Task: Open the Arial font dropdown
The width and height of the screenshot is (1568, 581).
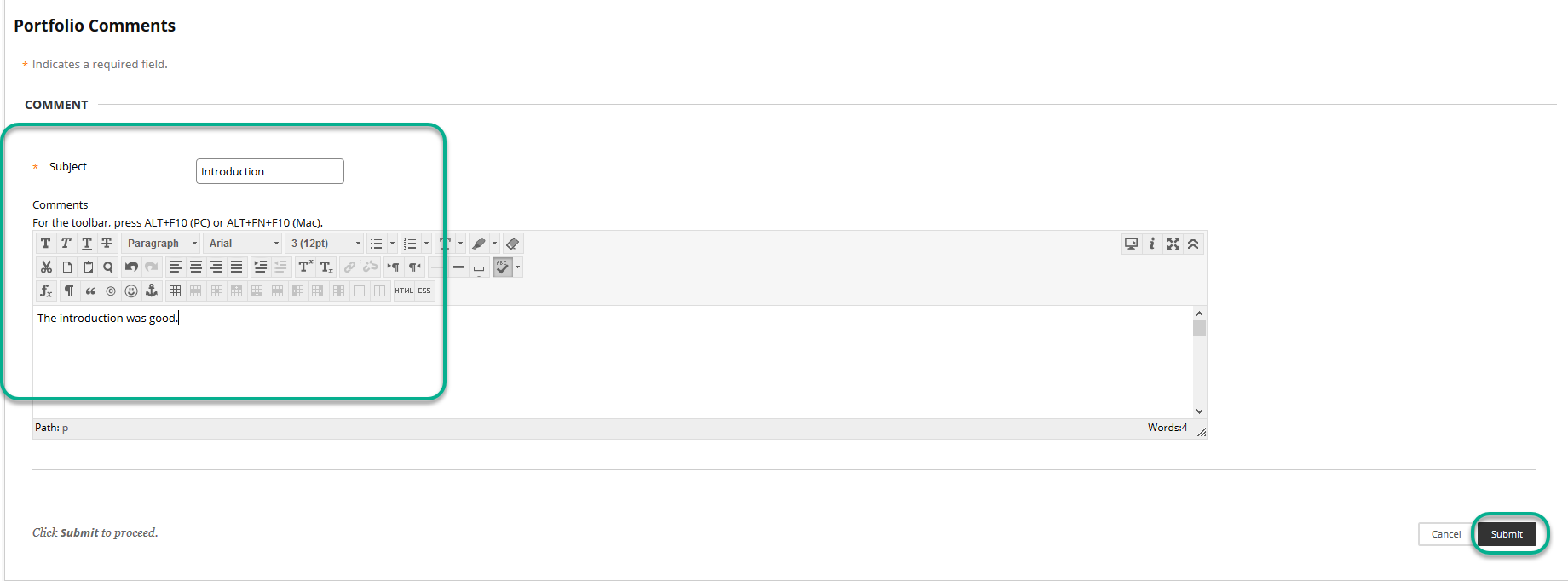Action: [x=244, y=244]
